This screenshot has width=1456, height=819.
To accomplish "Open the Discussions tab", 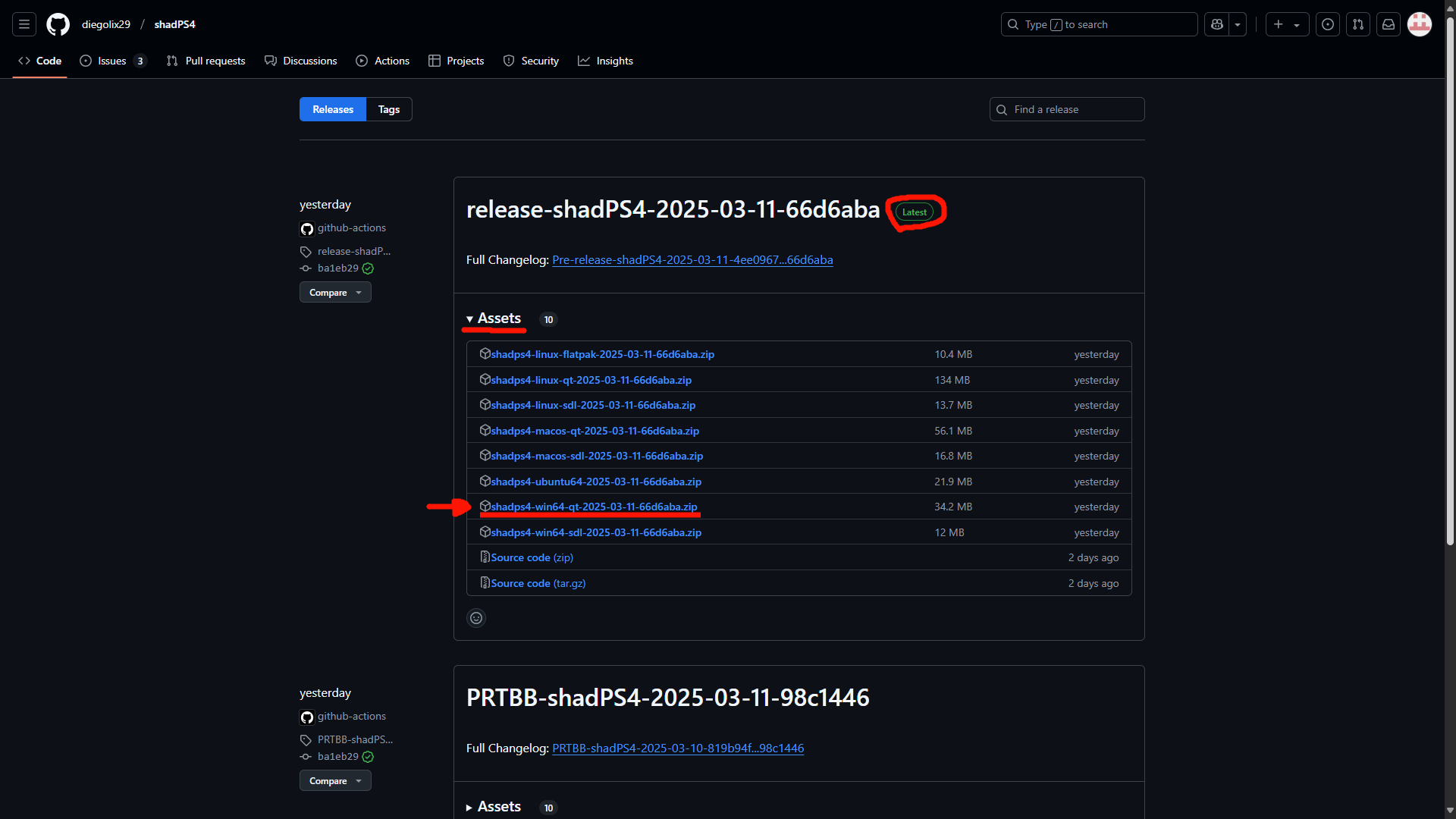I will (301, 61).
